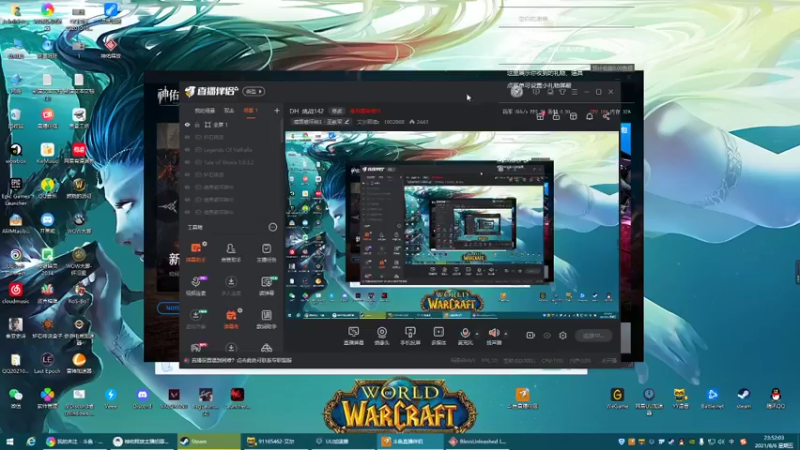This screenshot has width=800, height=450.
Task: Switch to the Steam taskbar window
Action: [209, 441]
